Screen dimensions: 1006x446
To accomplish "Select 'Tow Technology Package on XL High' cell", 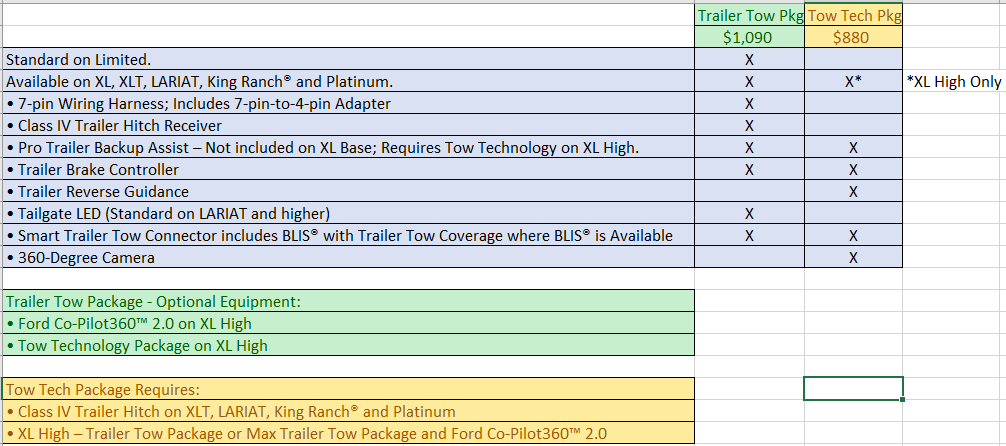I will pos(348,345).
